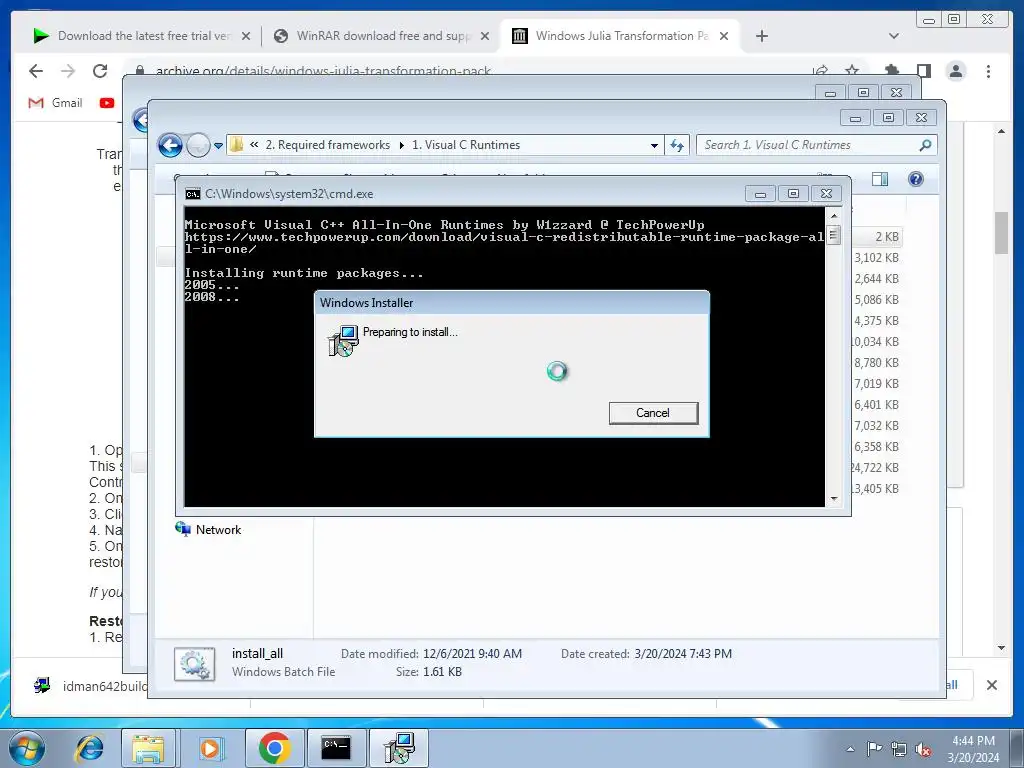
Task: Open YouTube bookmark icon
Action: (x=107, y=103)
